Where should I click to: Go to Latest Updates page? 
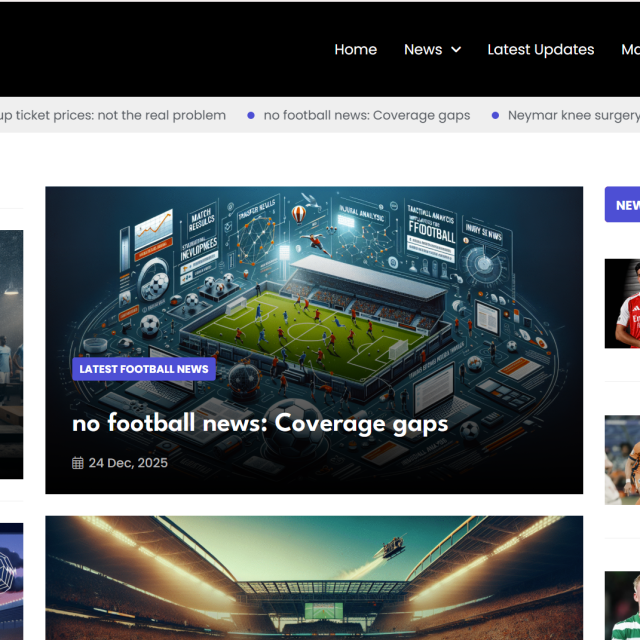(540, 49)
